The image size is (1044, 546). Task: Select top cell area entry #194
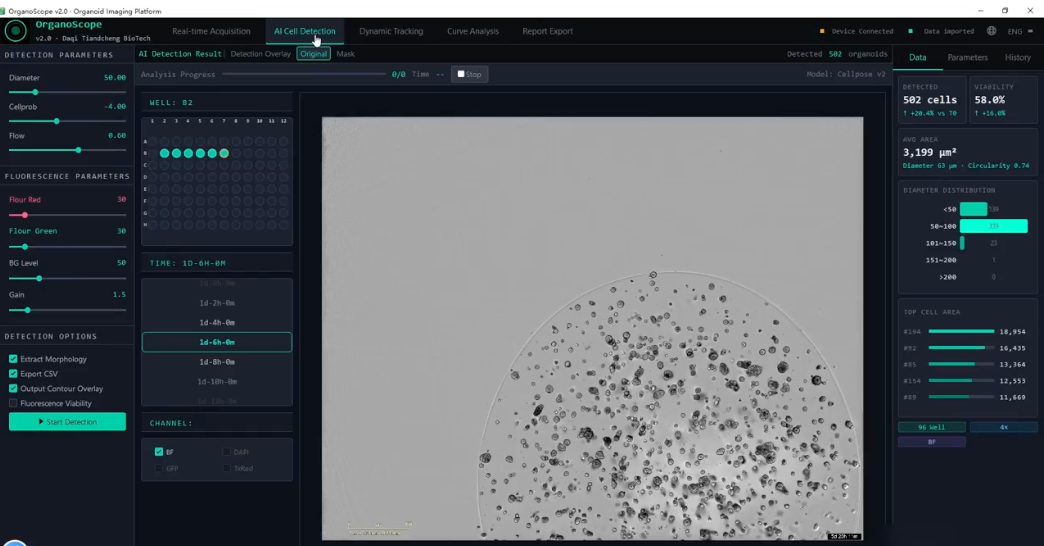click(x=964, y=331)
